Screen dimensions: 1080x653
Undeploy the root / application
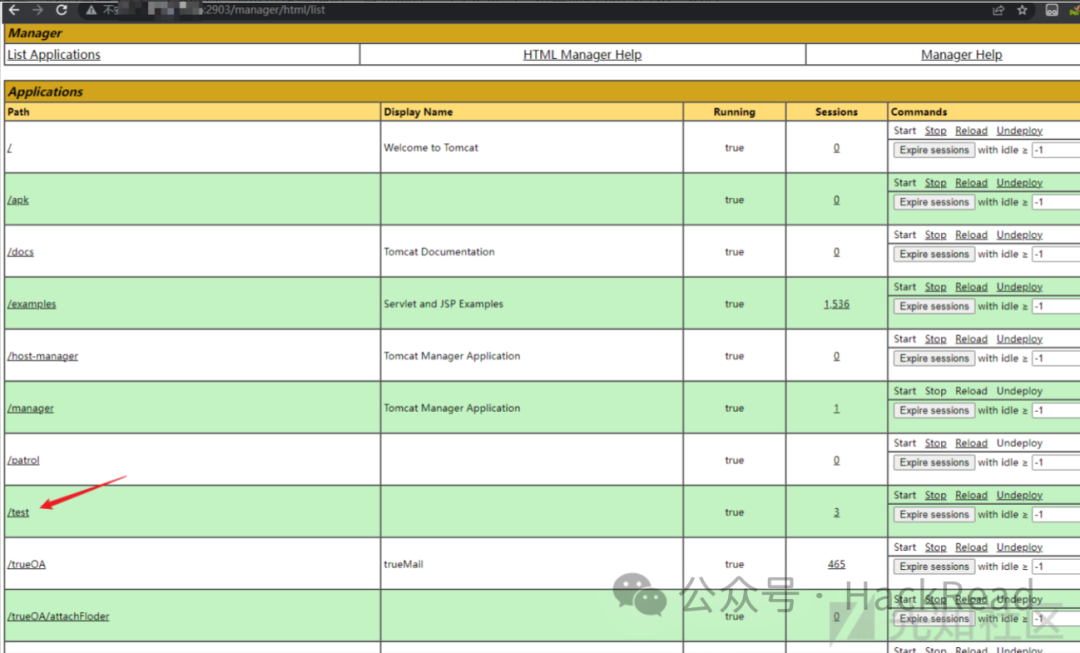point(1019,131)
